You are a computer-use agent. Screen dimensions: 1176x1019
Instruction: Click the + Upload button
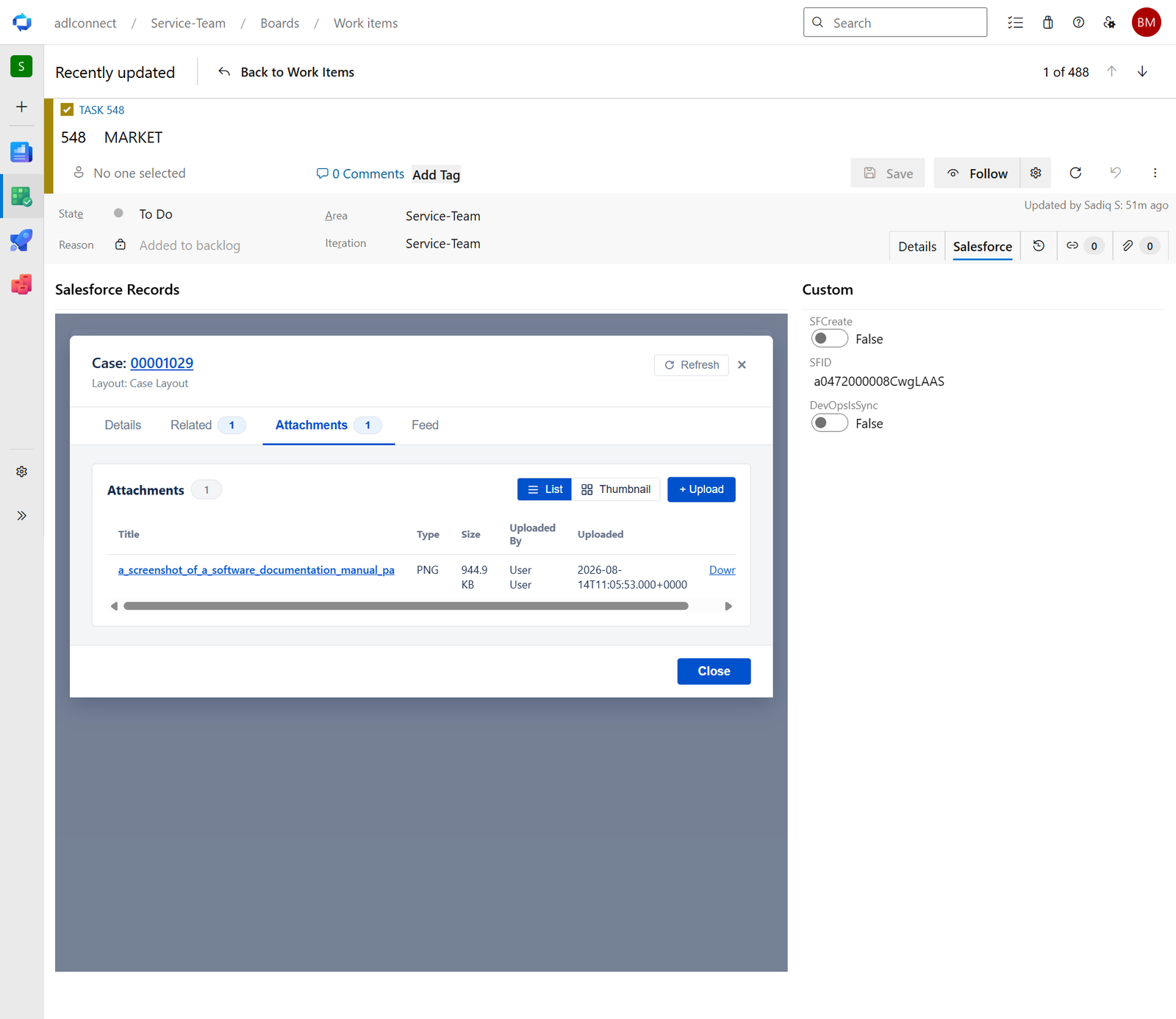(701, 489)
